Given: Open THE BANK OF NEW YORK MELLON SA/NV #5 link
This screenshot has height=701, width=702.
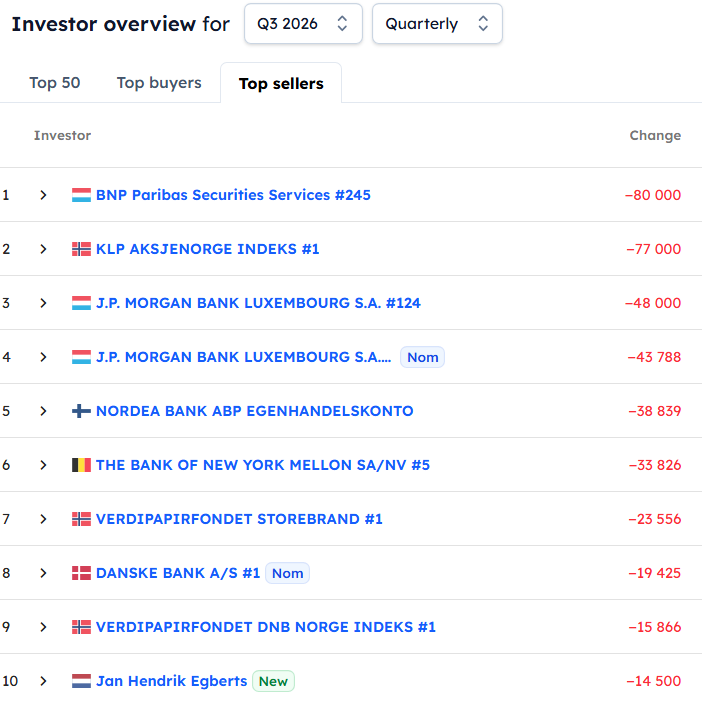Looking at the screenshot, I should click(x=263, y=465).
